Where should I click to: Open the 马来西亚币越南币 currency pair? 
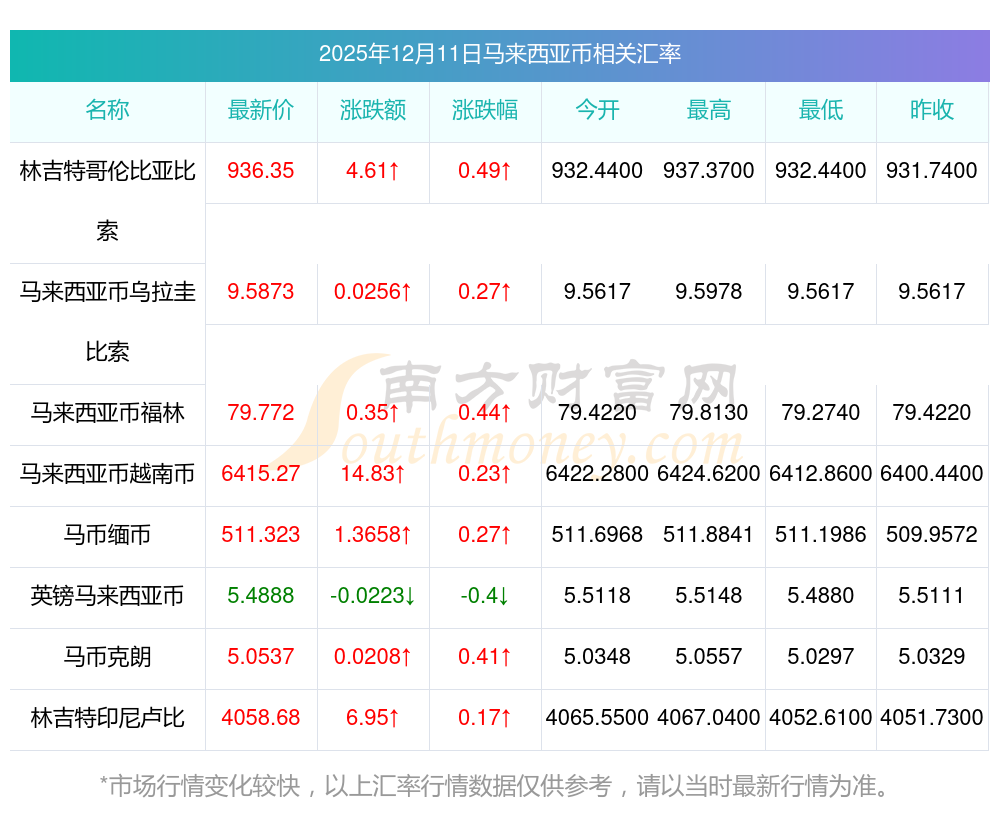107,474
